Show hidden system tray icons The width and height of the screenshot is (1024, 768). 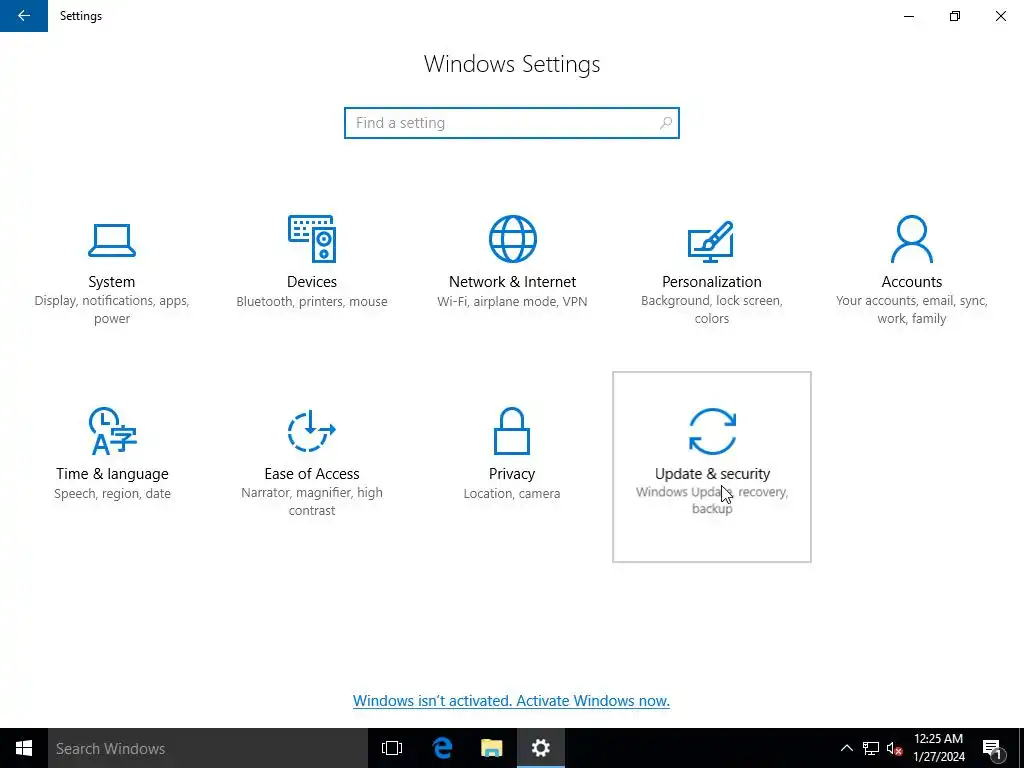point(846,748)
